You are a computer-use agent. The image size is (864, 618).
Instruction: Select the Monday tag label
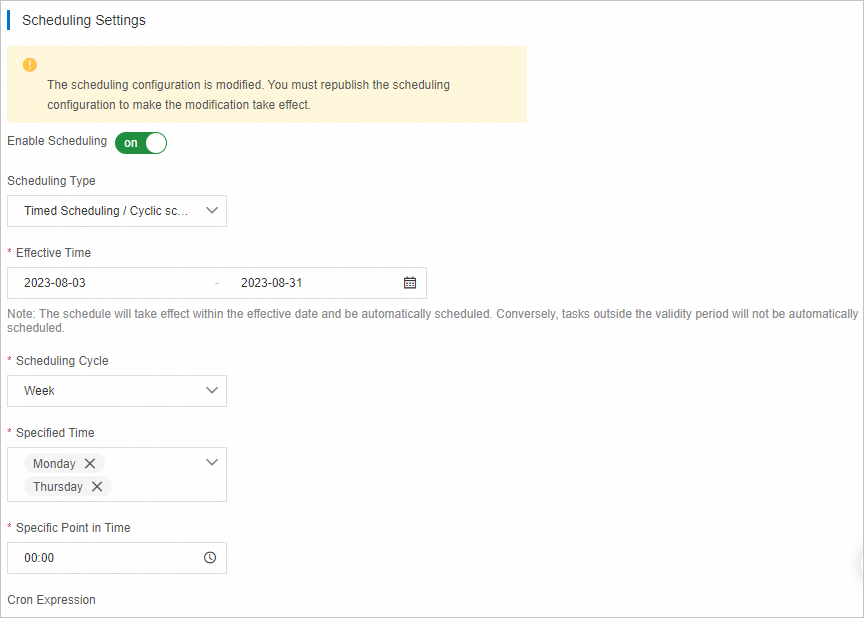54,464
